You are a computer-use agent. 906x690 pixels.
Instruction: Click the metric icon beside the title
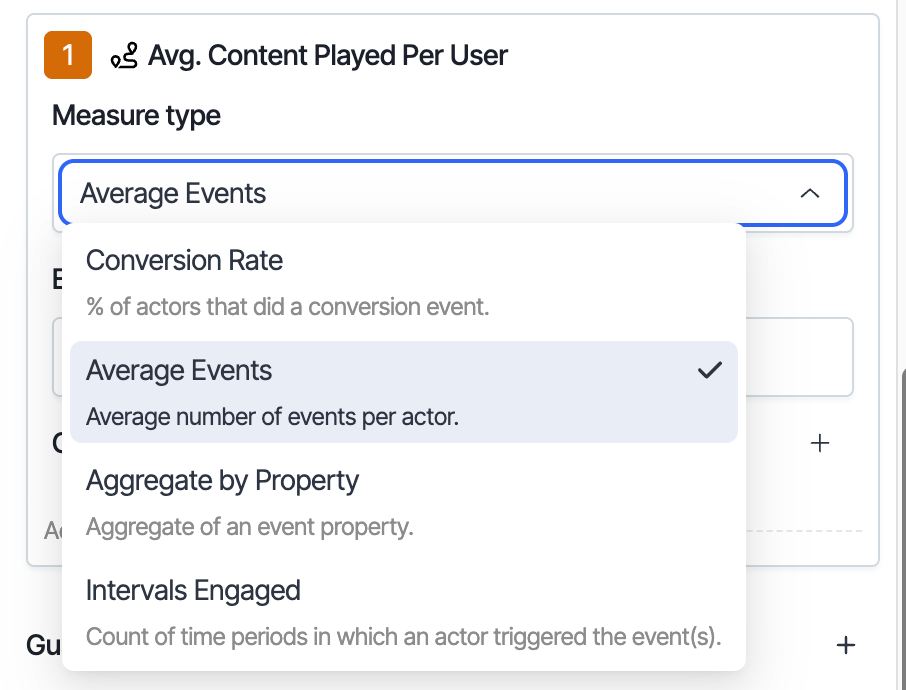tap(124, 56)
